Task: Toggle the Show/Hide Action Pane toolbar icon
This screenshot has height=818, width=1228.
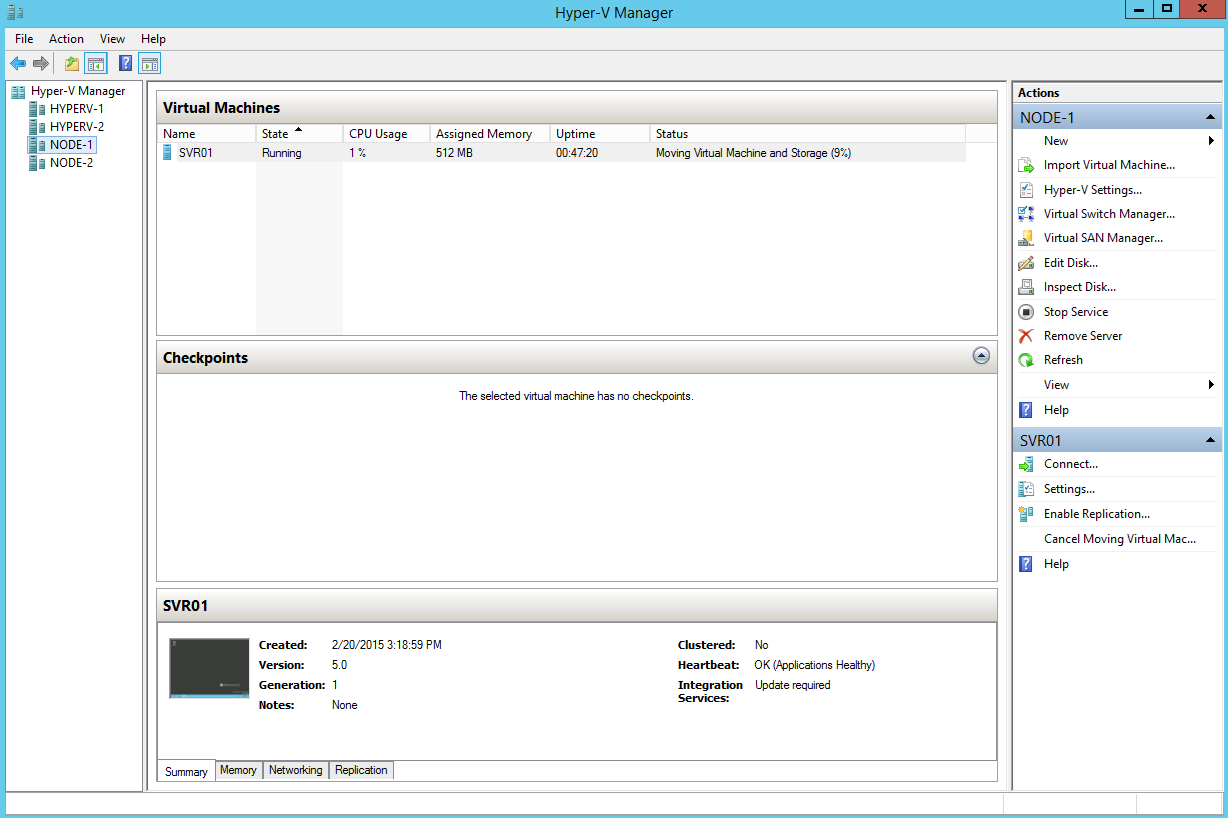Action: [x=150, y=64]
